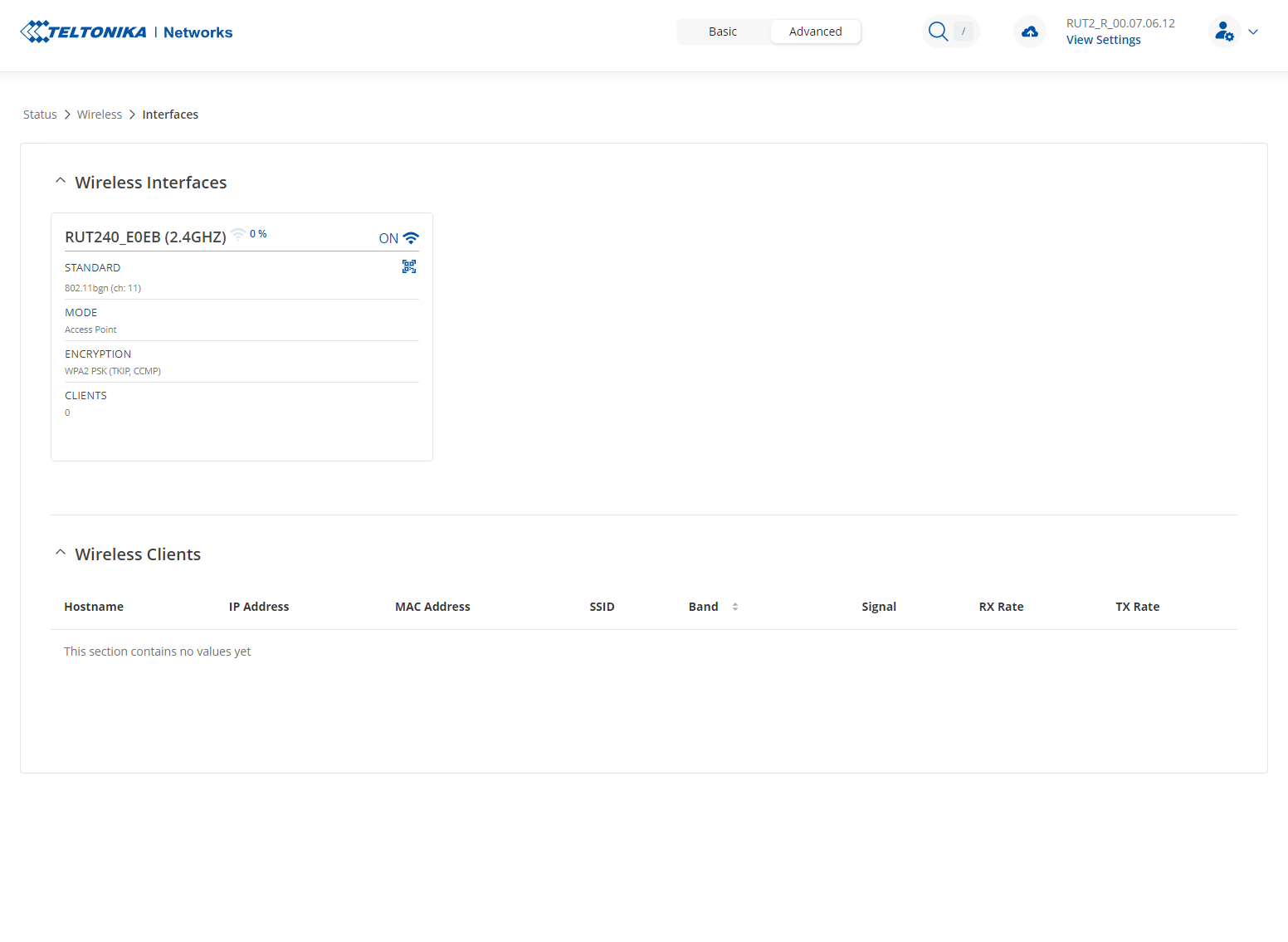Click the faded signal strength icon

pyautogui.click(x=238, y=235)
